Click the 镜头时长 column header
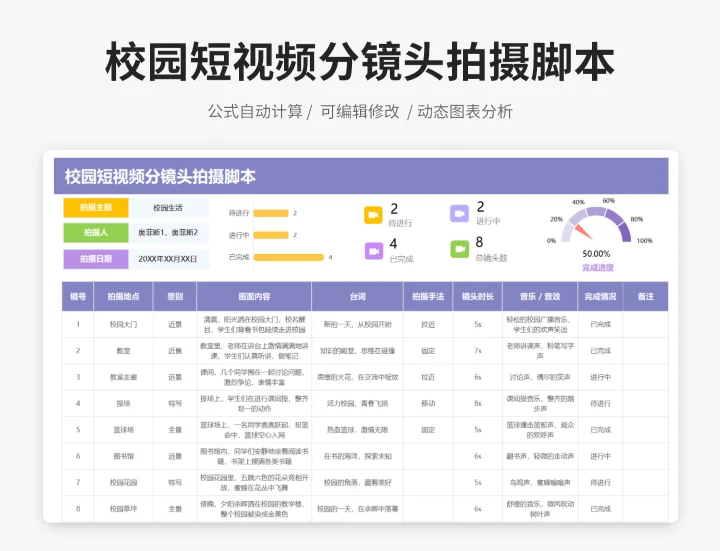This screenshot has height=551, width=720. [x=478, y=296]
